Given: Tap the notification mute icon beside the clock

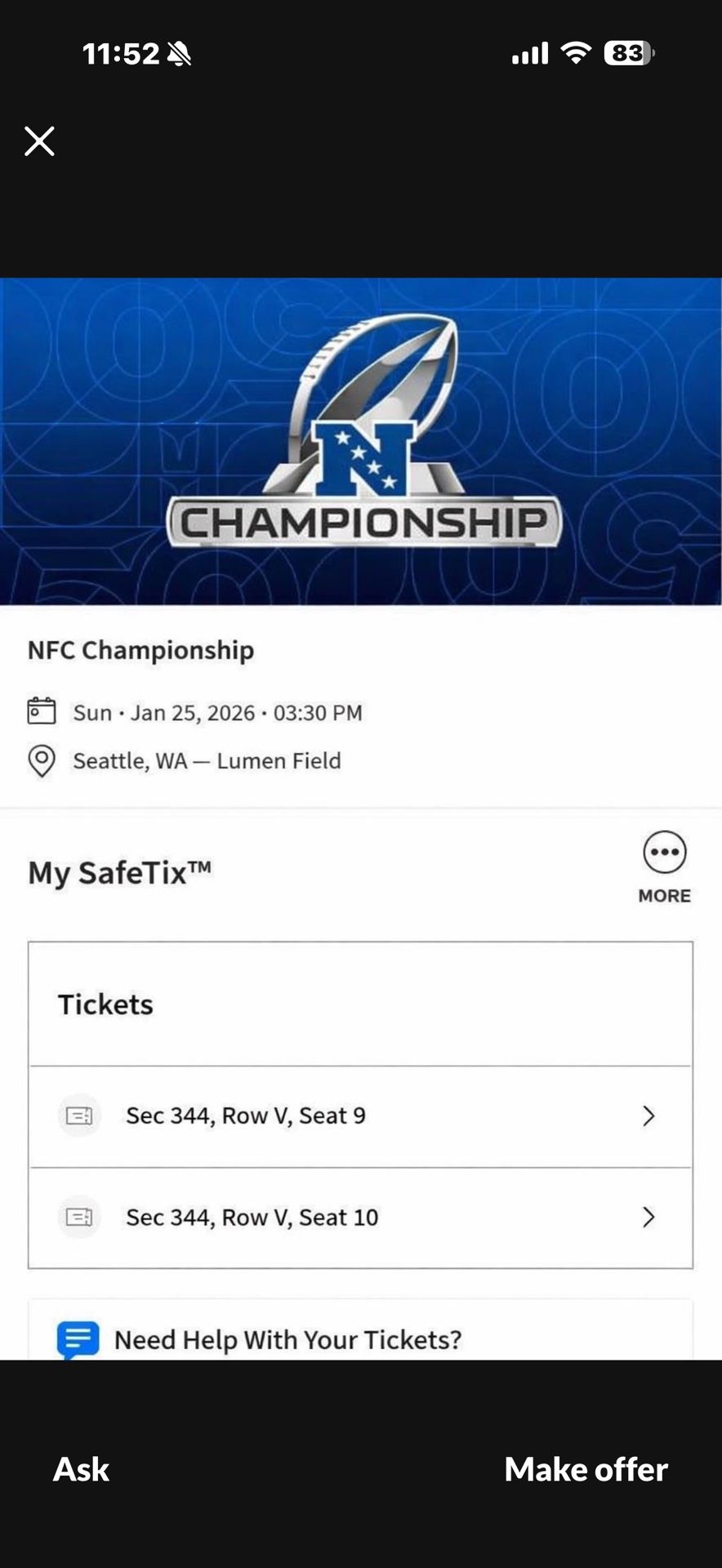Looking at the screenshot, I should tap(180, 52).
